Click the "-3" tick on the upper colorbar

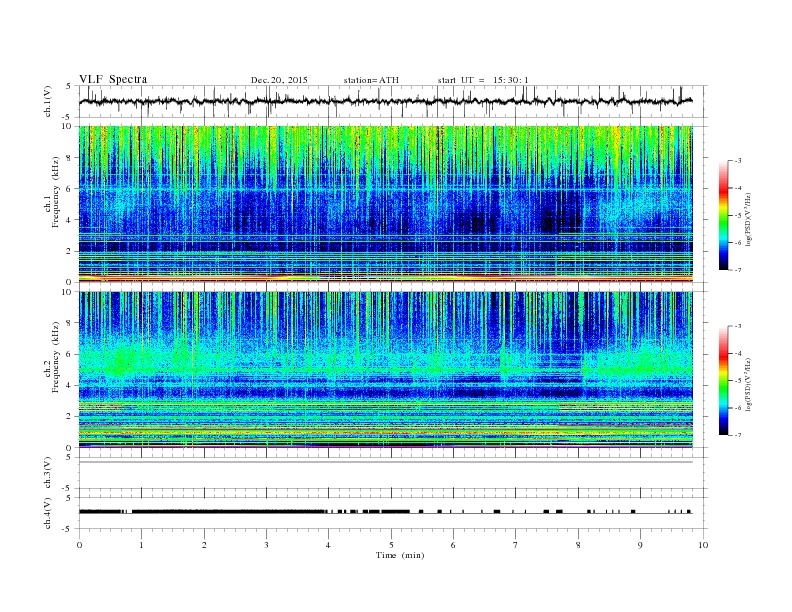click(x=737, y=161)
